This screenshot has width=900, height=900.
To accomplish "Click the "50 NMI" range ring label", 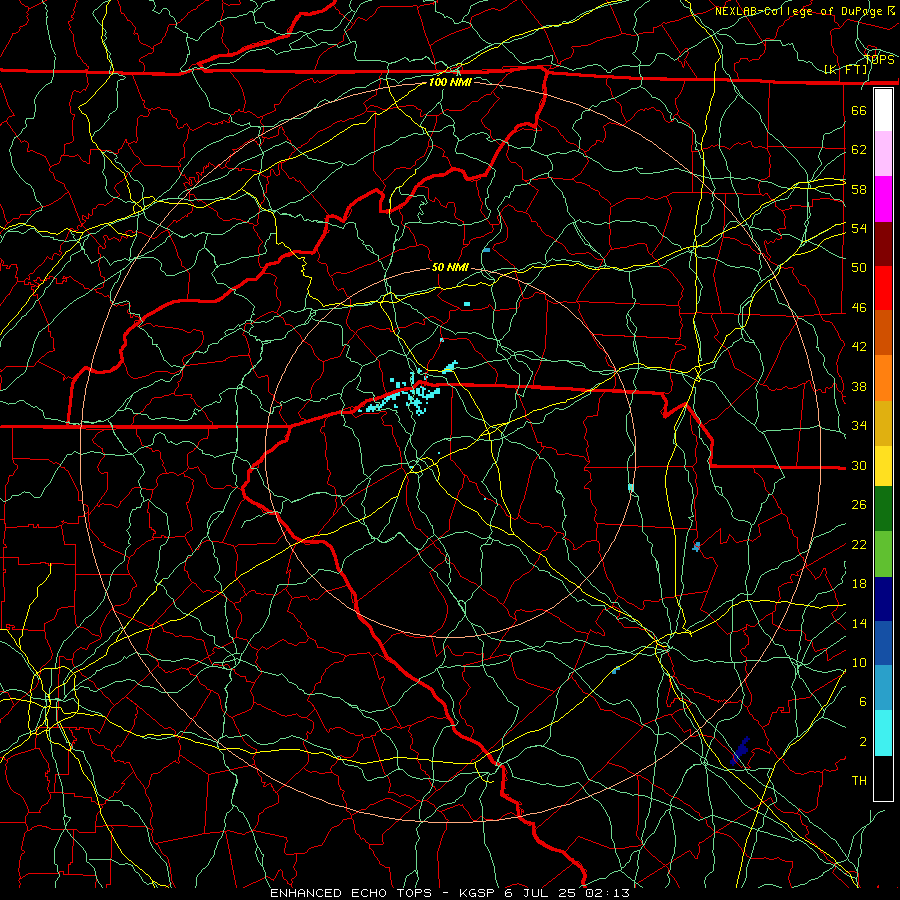I will click(450, 267).
